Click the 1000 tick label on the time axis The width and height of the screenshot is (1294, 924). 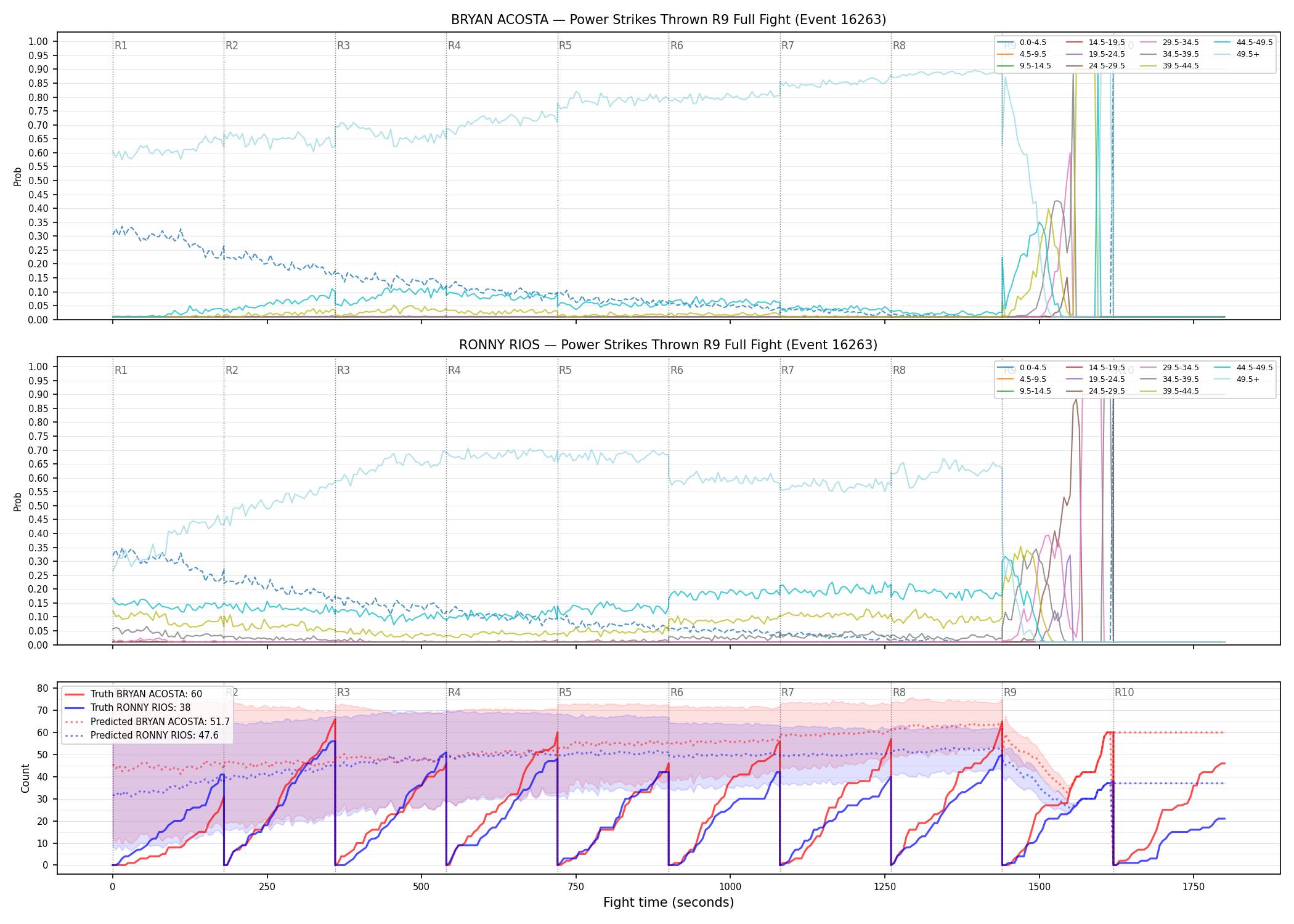[x=730, y=887]
